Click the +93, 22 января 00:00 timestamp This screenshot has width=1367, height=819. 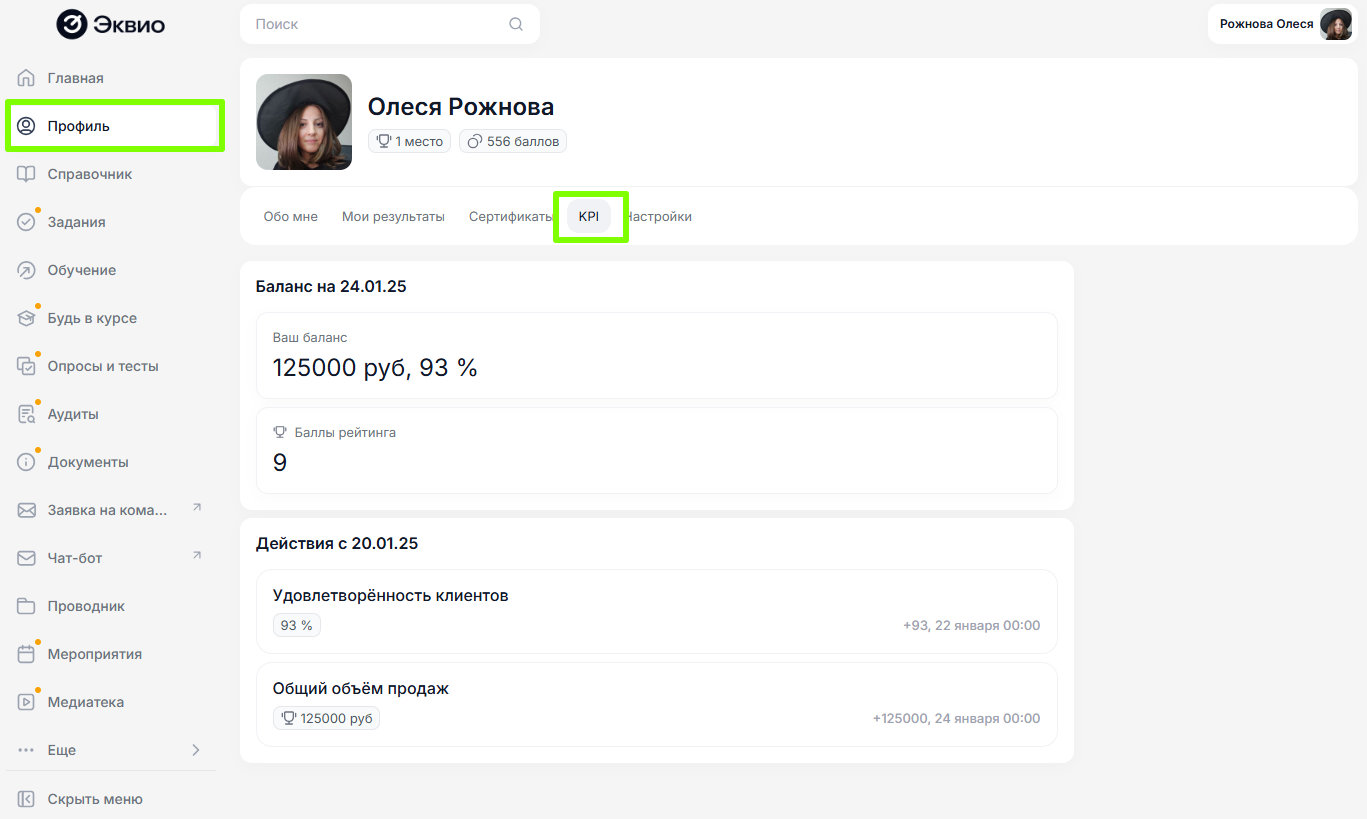(x=971, y=625)
